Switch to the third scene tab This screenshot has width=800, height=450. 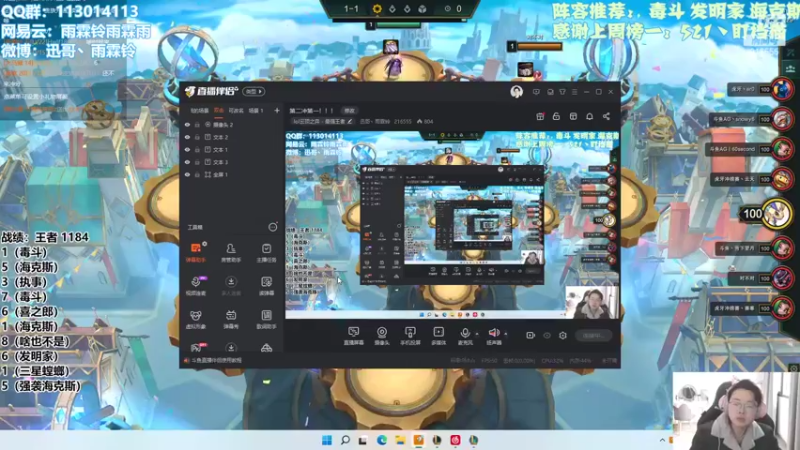click(x=236, y=111)
